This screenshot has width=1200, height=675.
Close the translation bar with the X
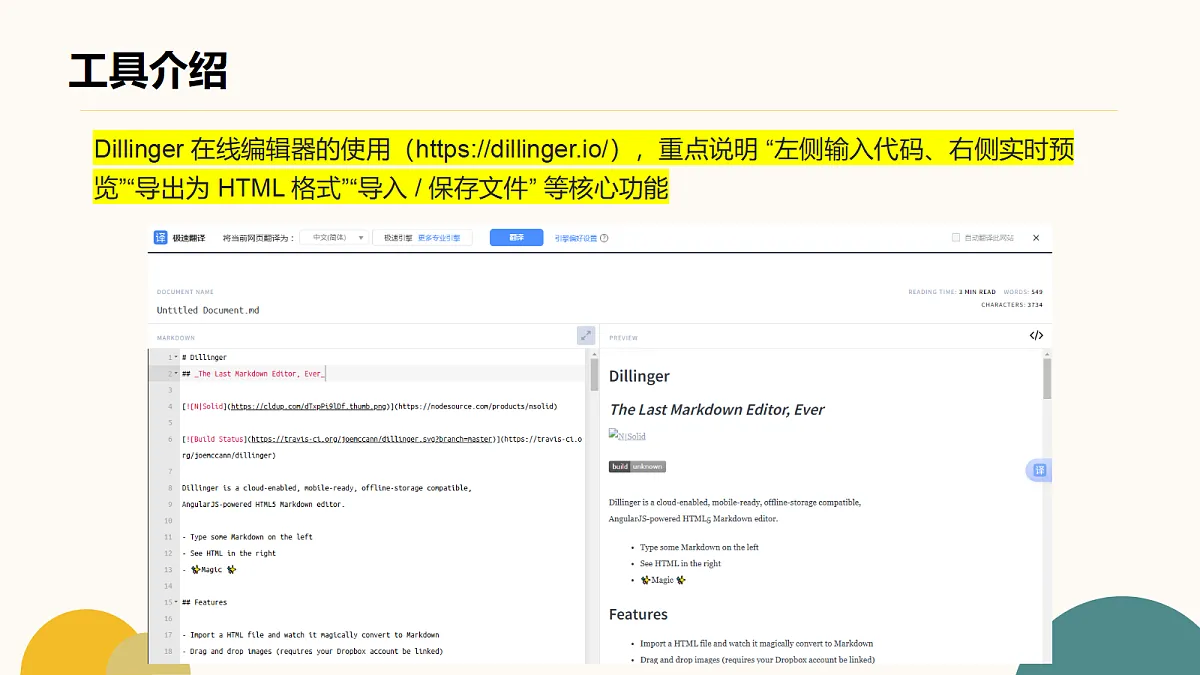tap(1036, 238)
